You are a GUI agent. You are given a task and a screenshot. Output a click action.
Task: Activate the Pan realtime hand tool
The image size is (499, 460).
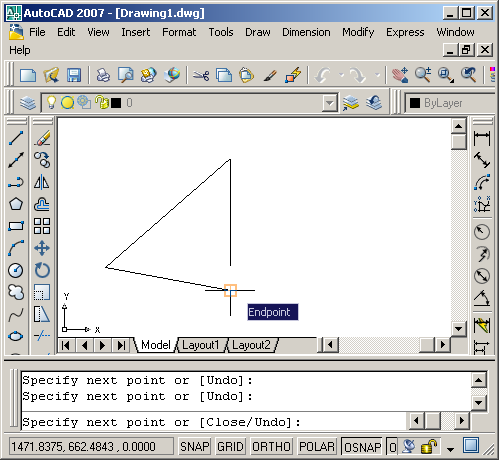(x=400, y=75)
